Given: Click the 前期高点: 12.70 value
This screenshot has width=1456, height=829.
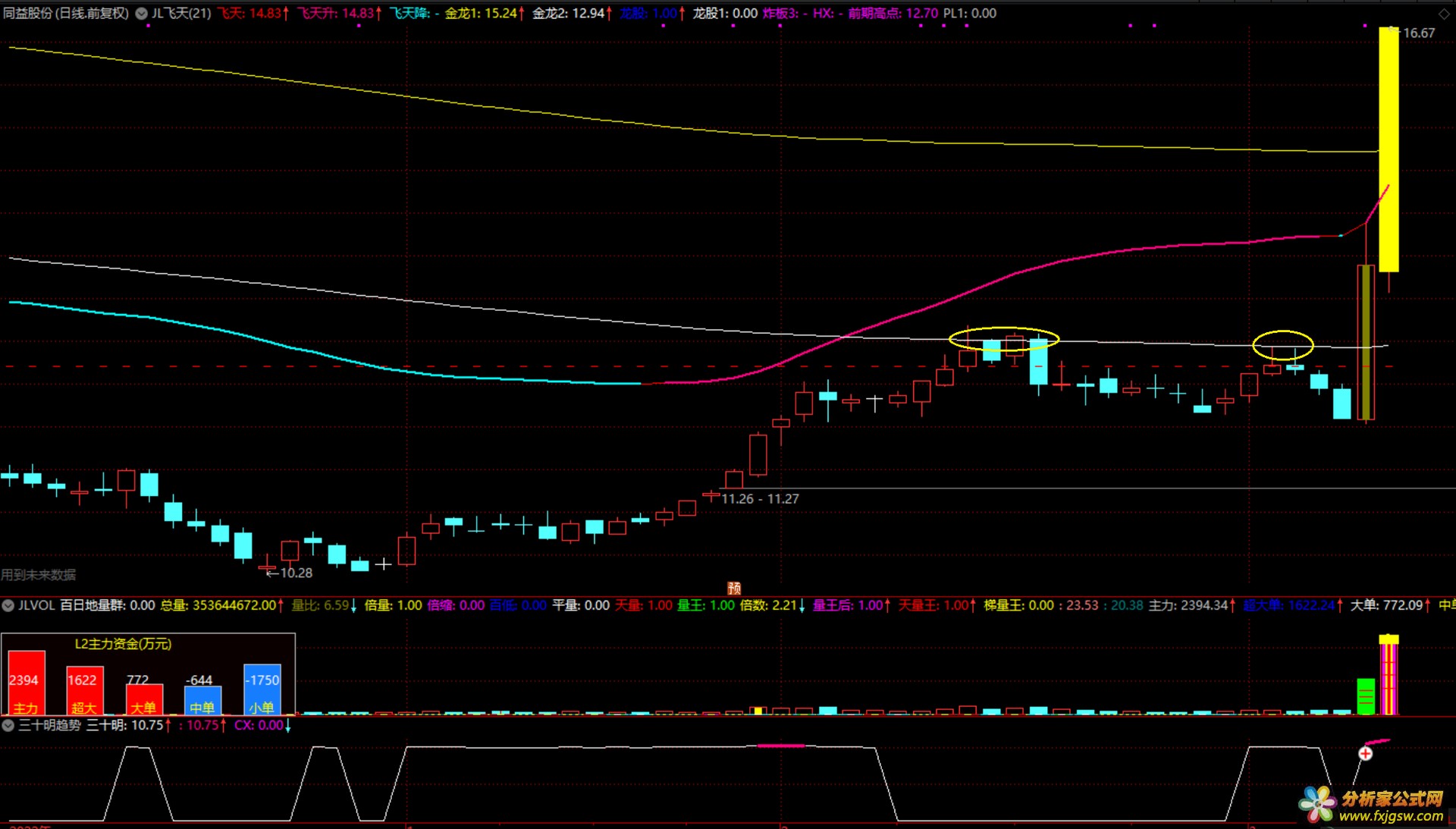Looking at the screenshot, I should (893, 14).
